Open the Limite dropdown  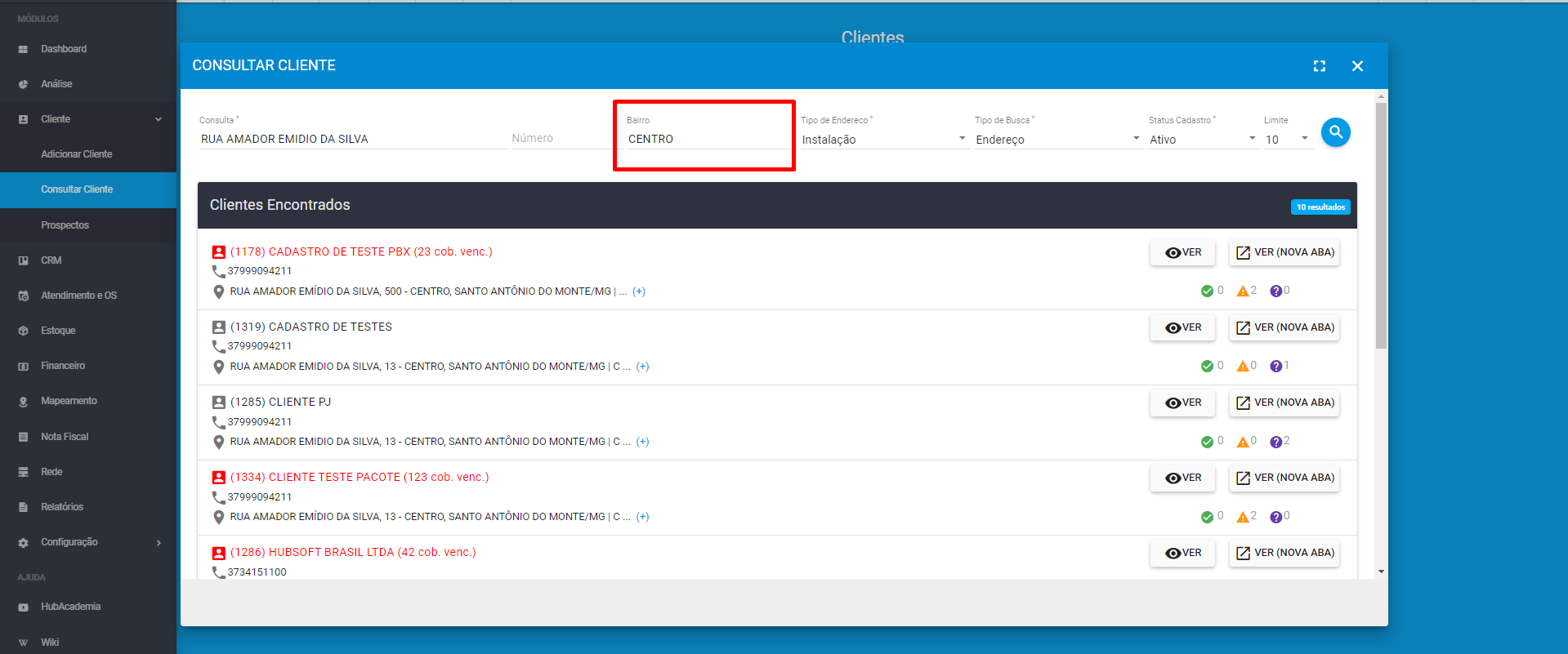[1287, 140]
